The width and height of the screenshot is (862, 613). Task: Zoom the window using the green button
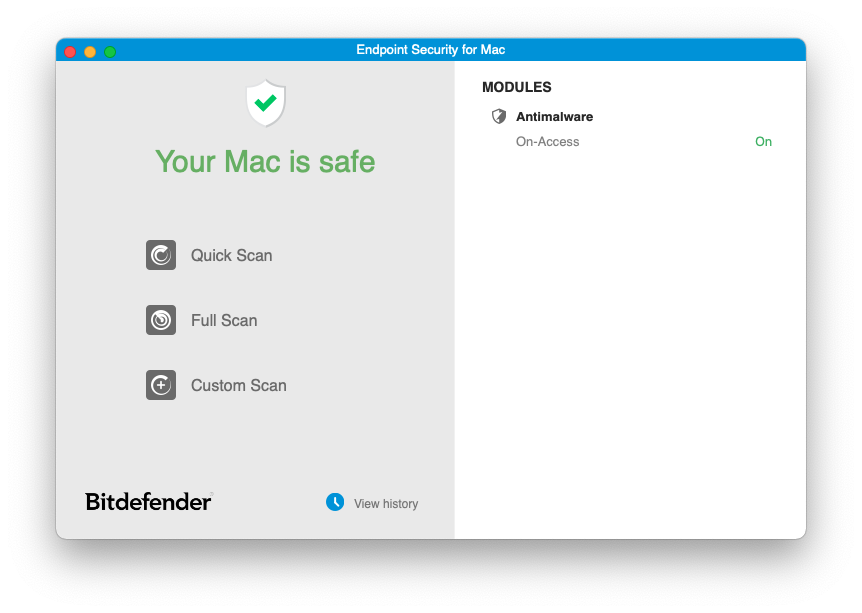pos(110,51)
